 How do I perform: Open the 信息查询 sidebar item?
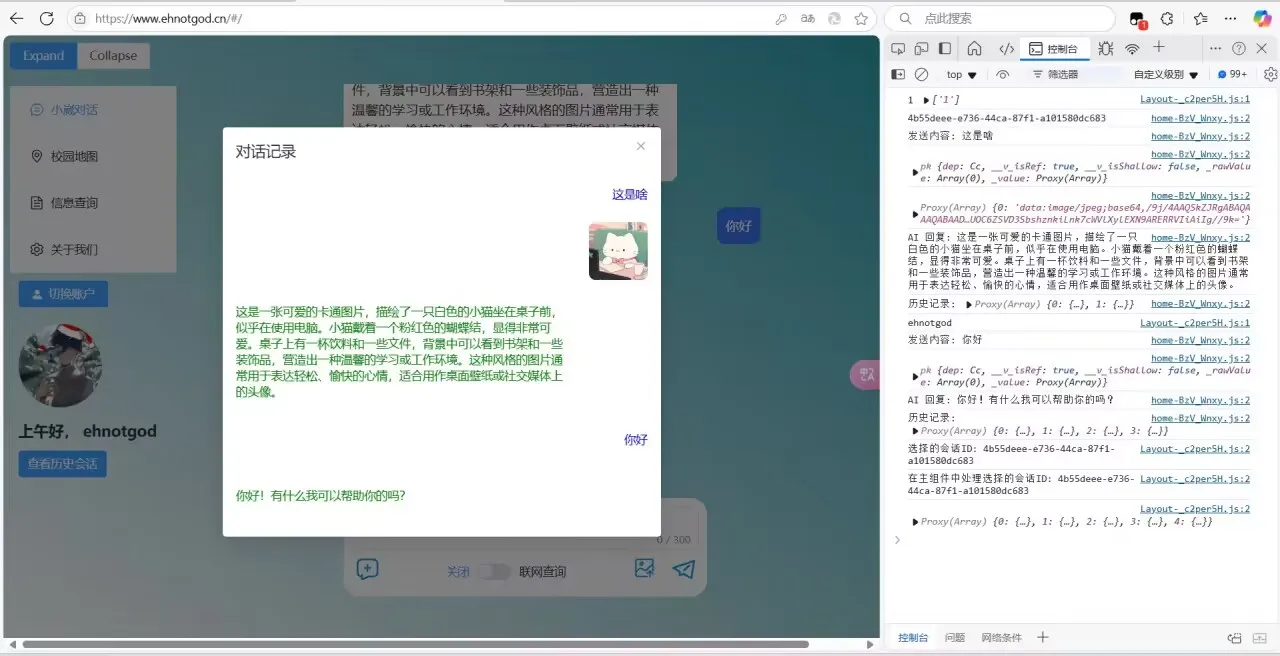[93, 203]
